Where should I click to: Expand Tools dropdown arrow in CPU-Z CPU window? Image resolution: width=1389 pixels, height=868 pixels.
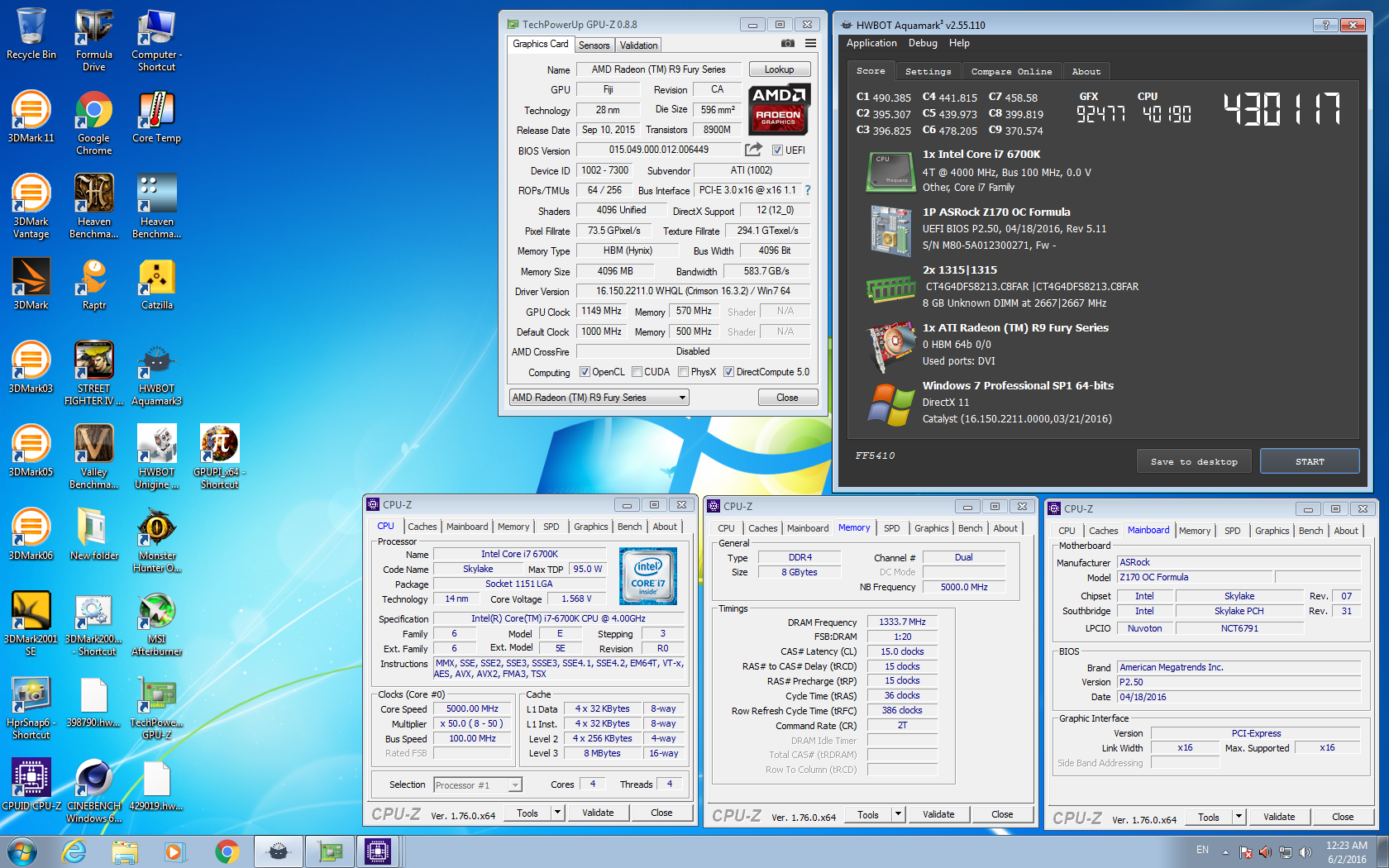pos(558,813)
